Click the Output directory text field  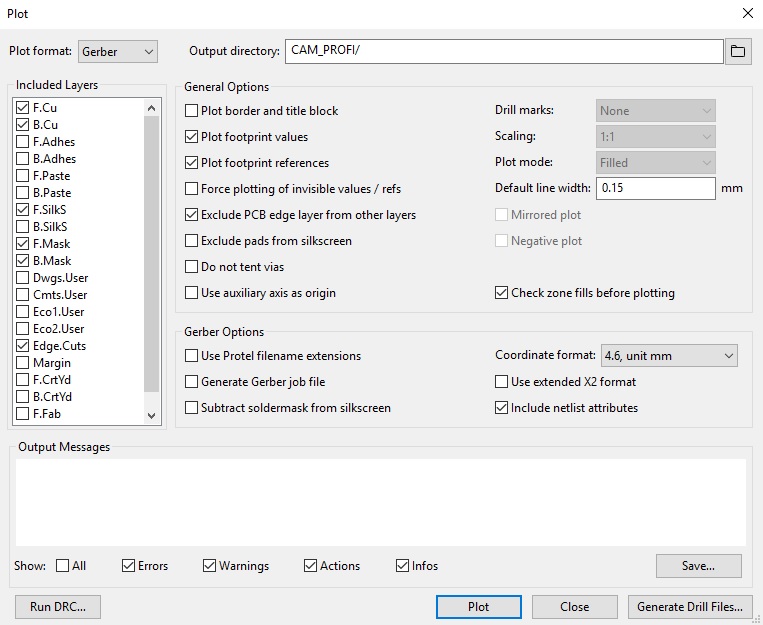coord(503,51)
